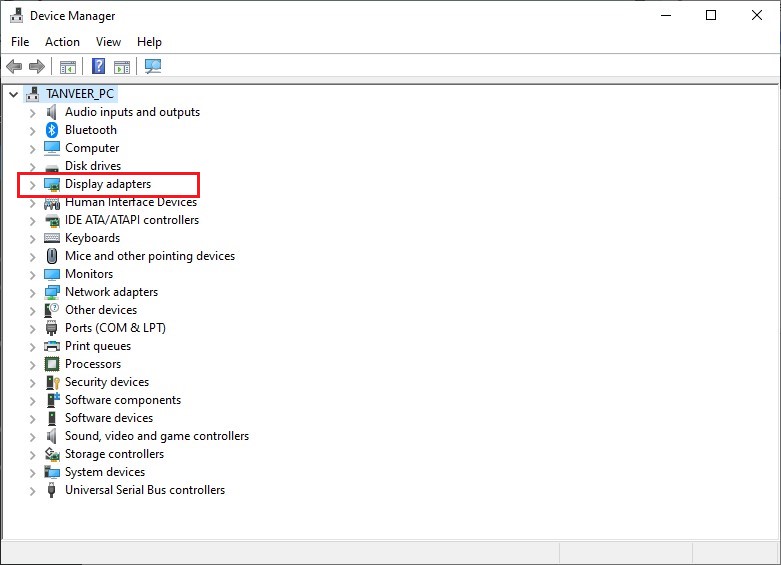Click Scan for hardware changes toolbar icon
Viewport: 781px width, 565px height.
click(x=153, y=66)
